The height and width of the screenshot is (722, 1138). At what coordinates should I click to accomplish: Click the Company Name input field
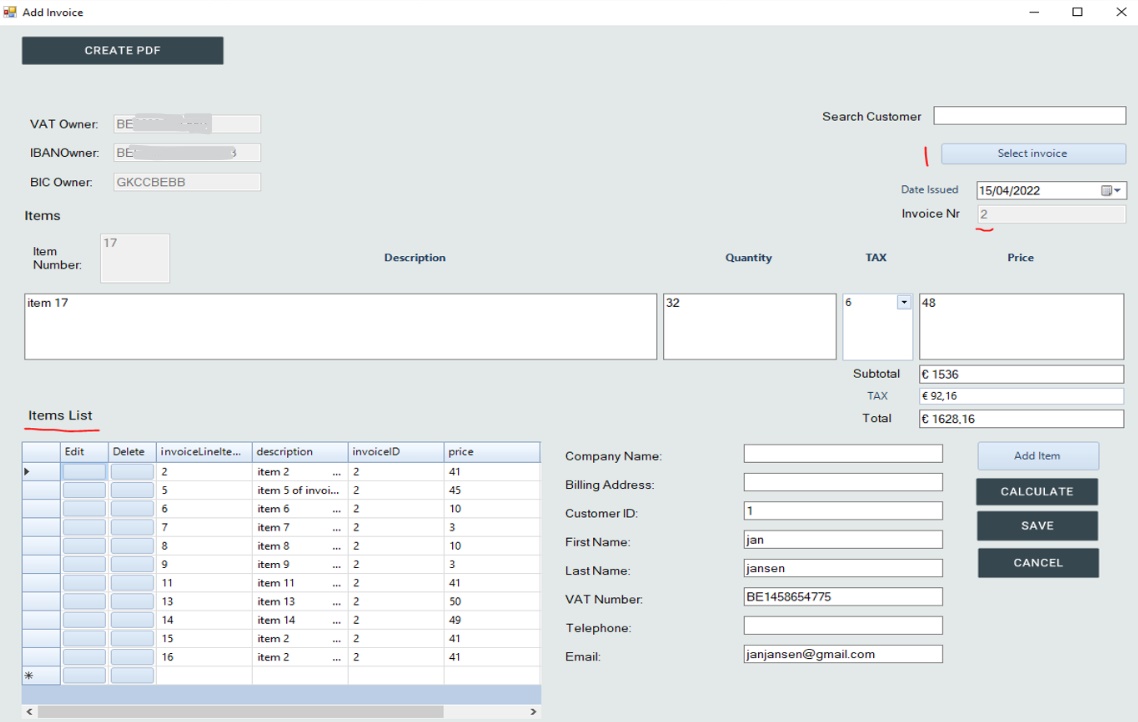point(843,454)
